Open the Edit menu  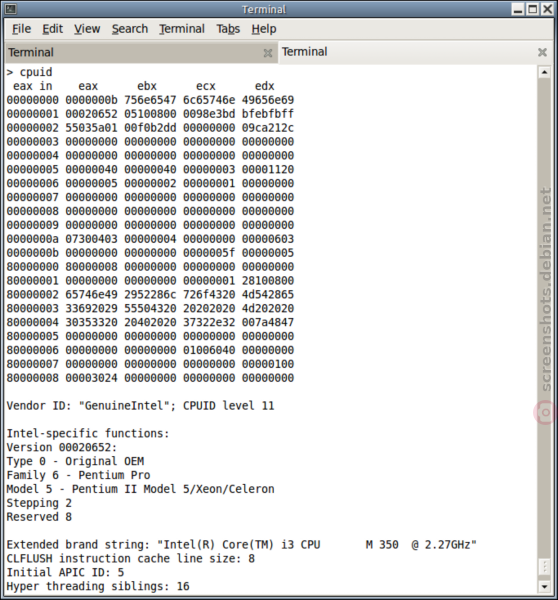[52, 29]
